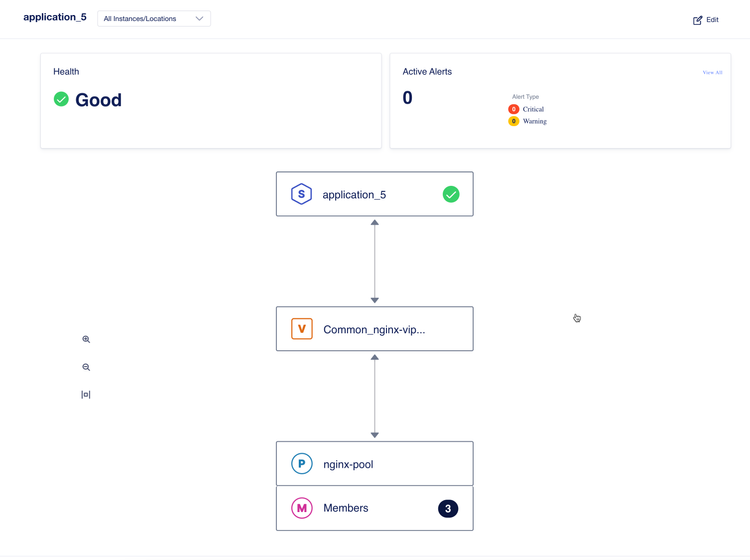Click the dropdown chevron next to All Instances/Locations
750x560 pixels.
(199, 18)
